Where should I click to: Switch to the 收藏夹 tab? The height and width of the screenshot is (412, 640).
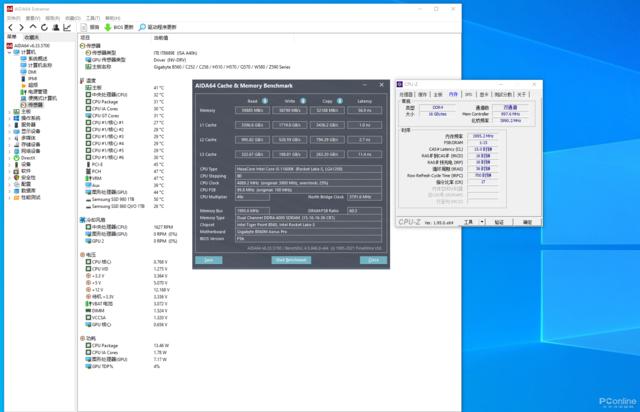[32, 37]
